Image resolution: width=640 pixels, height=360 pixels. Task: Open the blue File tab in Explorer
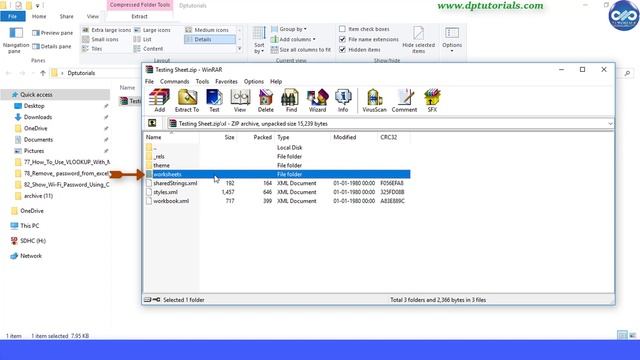(13, 16)
